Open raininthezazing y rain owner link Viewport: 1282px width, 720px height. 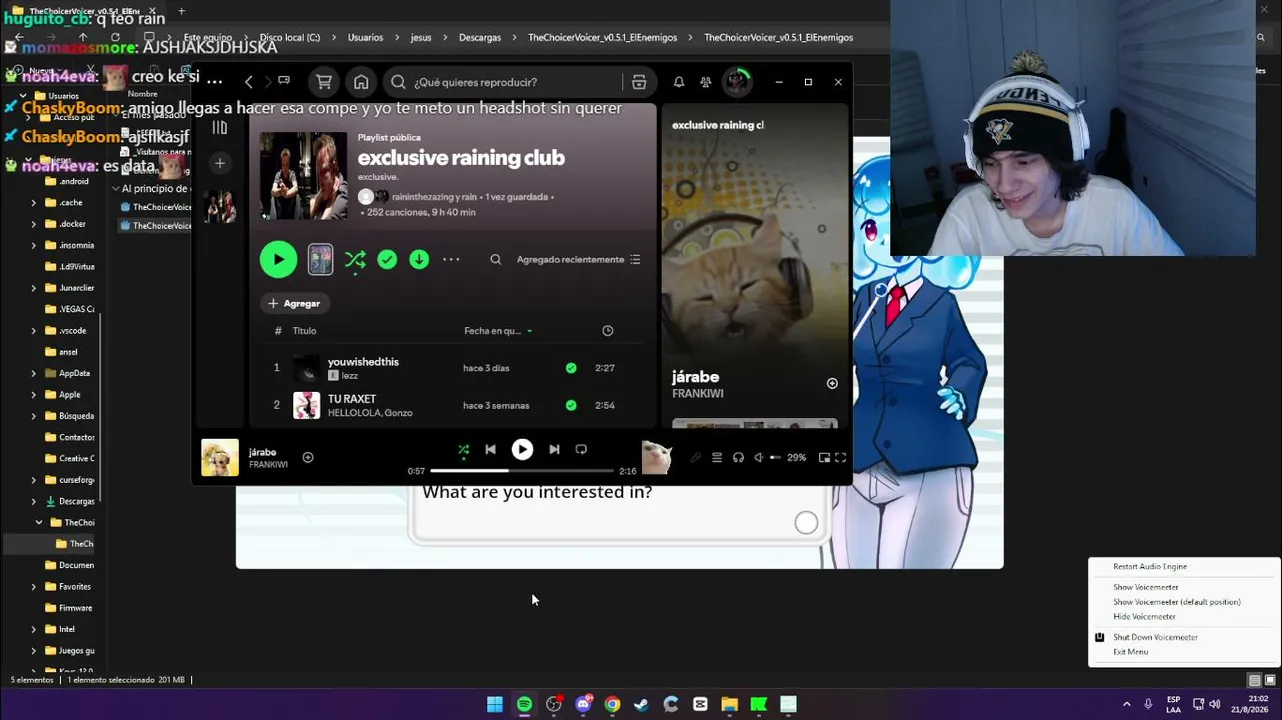tap(434, 197)
